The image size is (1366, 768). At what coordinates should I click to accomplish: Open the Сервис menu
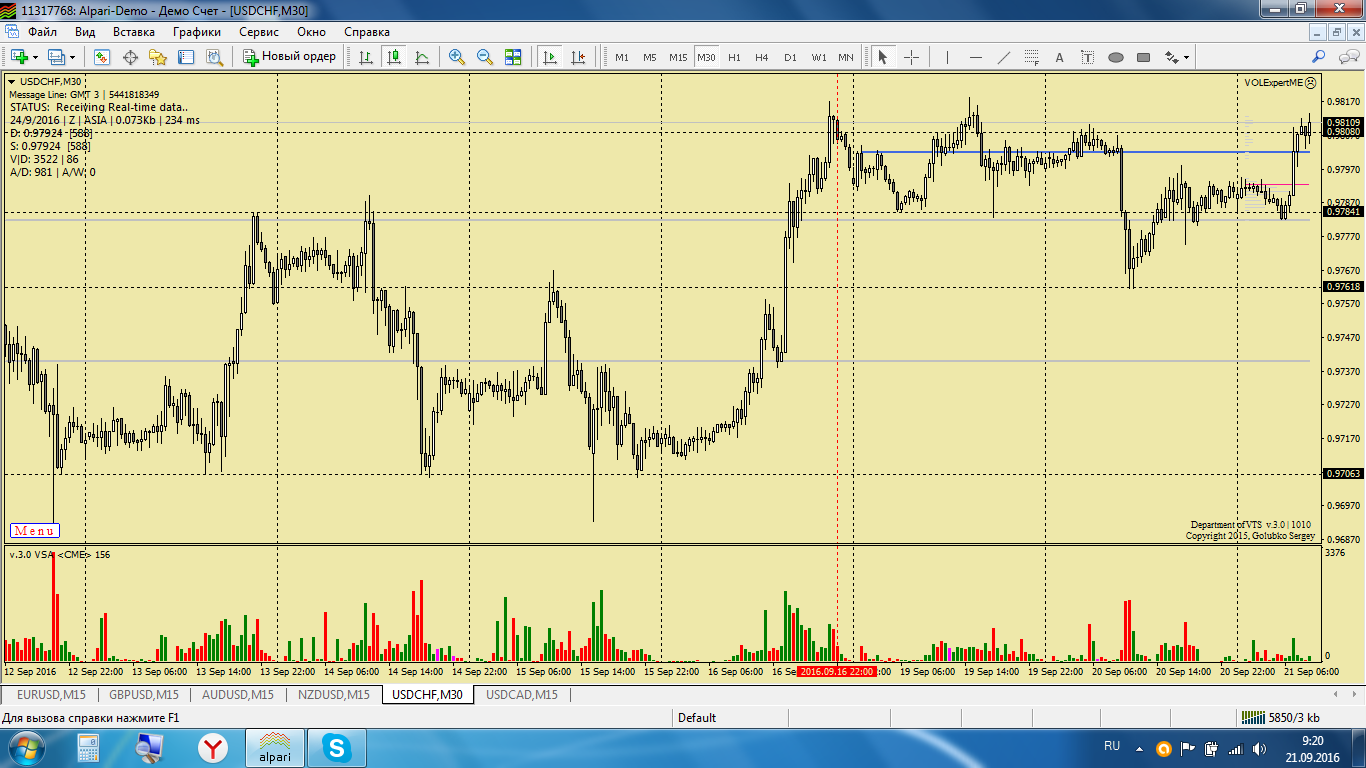pos(259,32)
